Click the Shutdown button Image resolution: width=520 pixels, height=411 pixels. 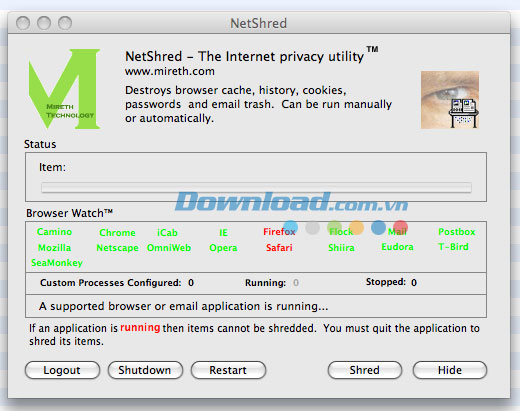coord(145,370)
